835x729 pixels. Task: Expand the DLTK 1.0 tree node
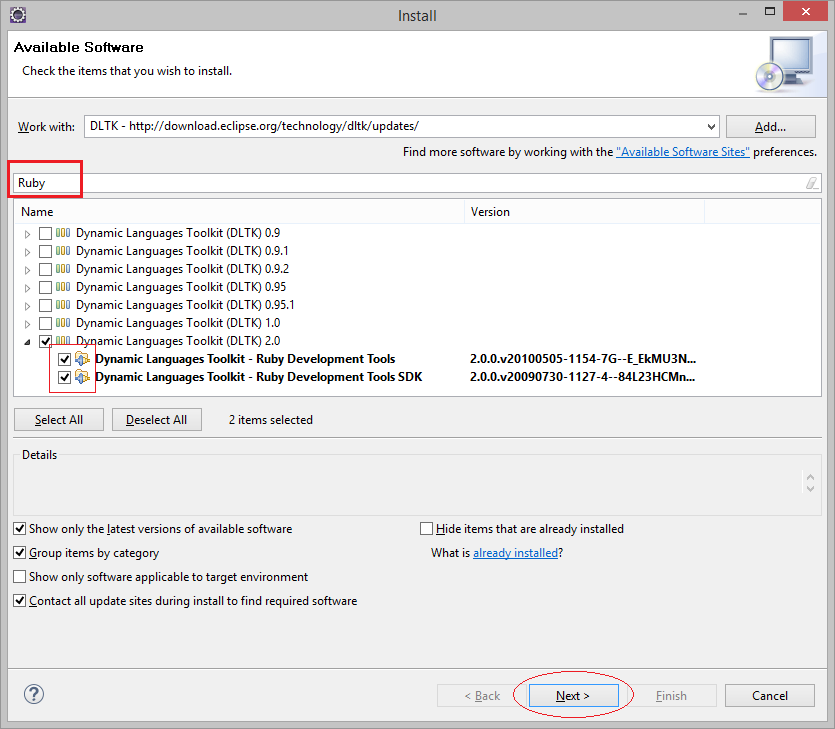coord(28,324)
